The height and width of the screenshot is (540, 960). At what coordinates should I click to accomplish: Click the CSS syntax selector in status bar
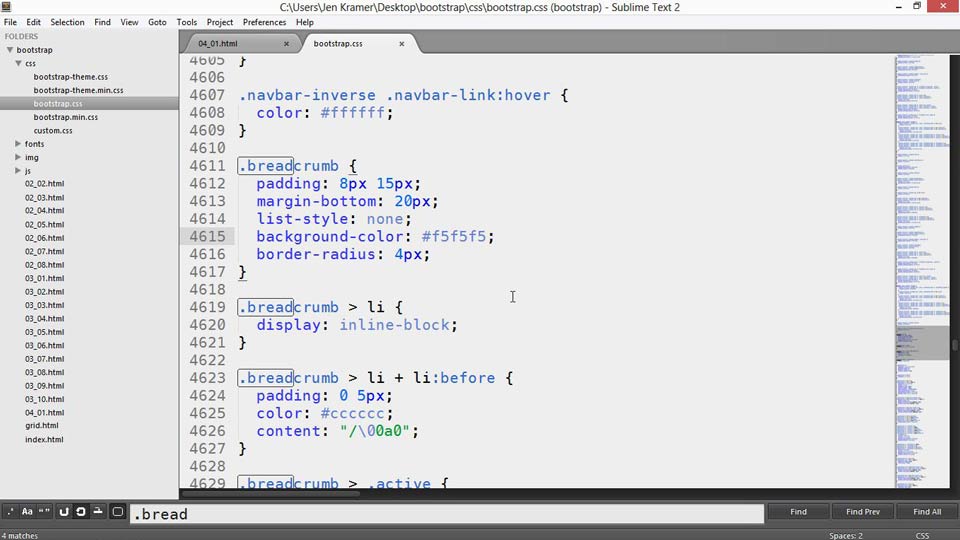922,535
